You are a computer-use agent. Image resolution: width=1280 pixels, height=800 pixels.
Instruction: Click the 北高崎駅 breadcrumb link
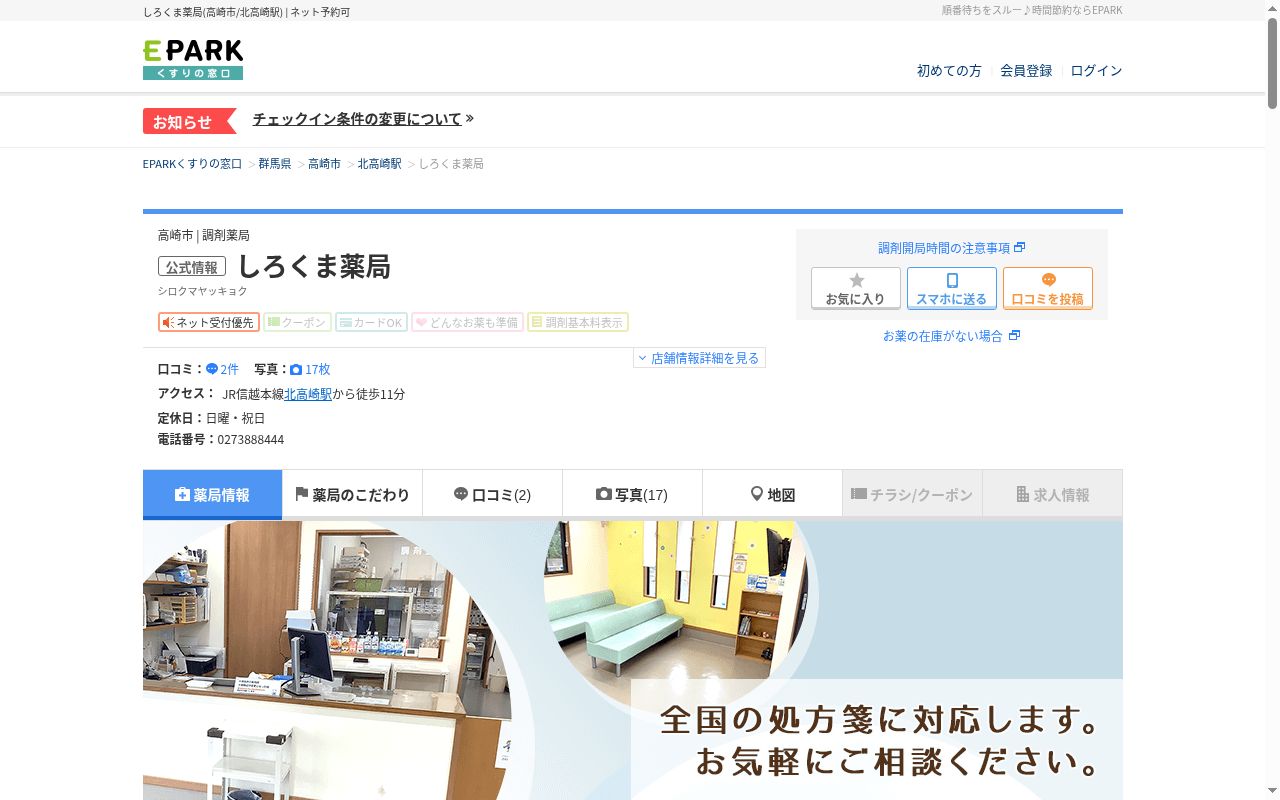coord(379,164)
